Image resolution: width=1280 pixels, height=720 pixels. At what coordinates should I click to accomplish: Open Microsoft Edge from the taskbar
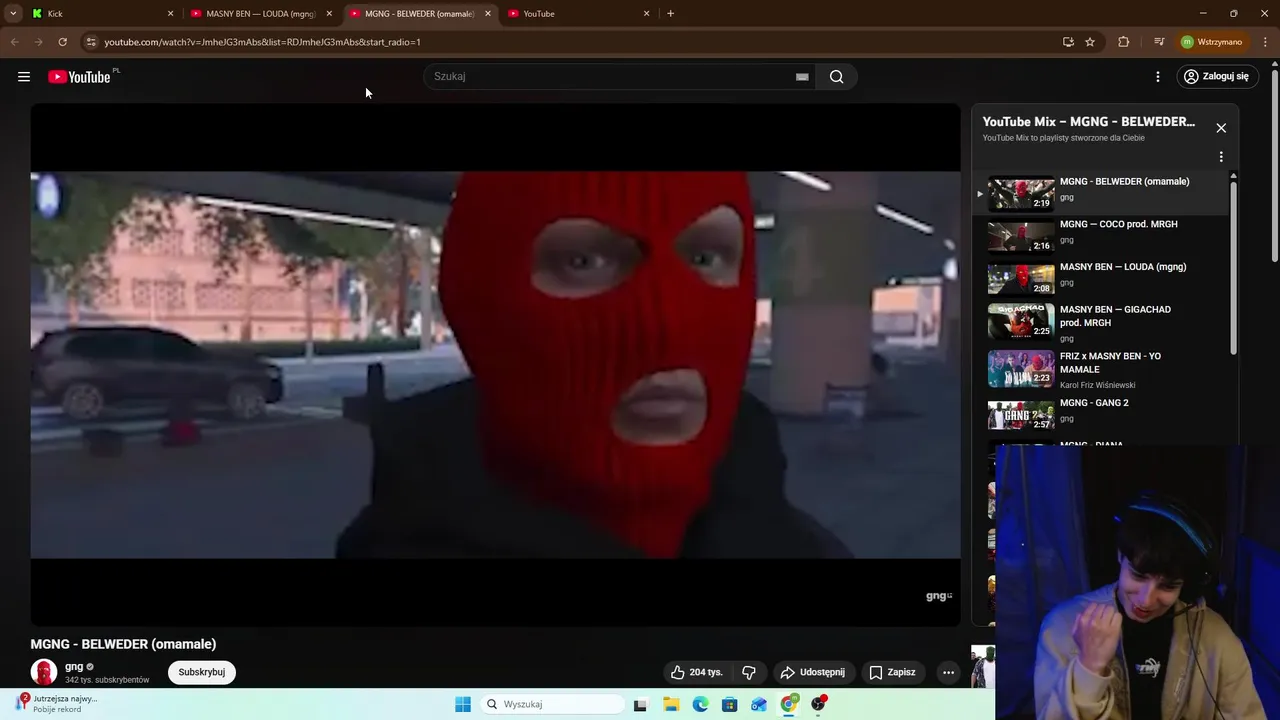[x=700, y=704]
